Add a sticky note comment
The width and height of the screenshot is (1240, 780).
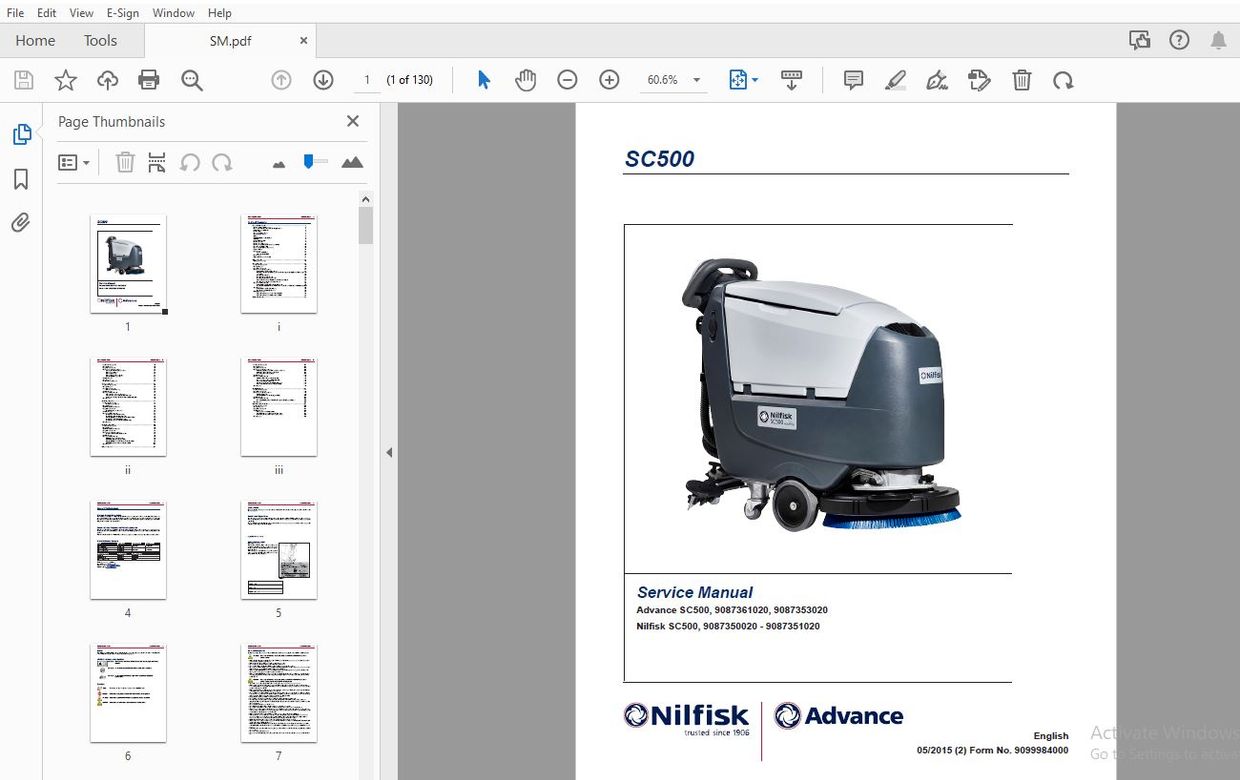tap(853, 79)
